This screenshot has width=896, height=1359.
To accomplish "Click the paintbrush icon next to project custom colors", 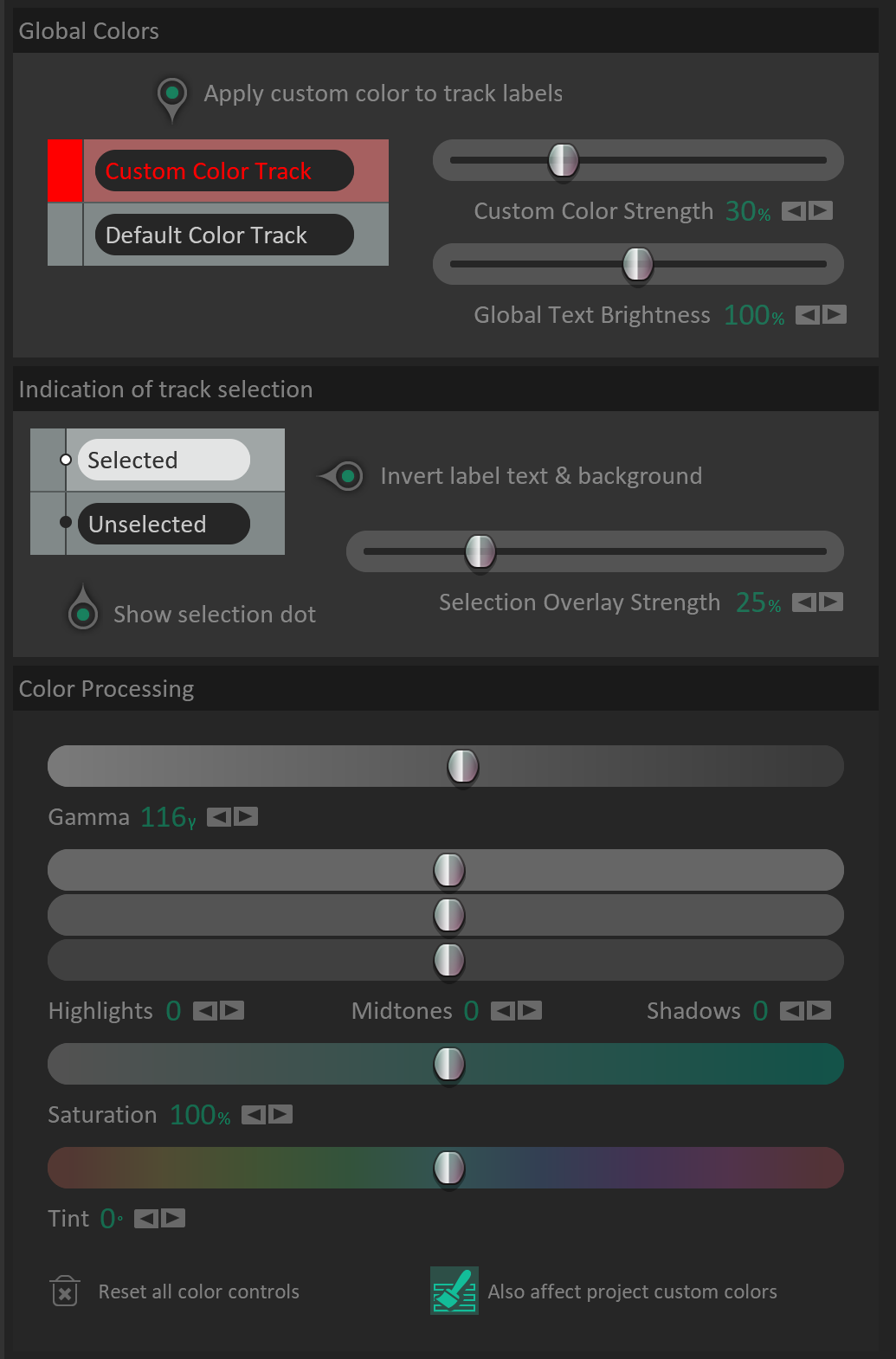I will click(x=454, y=1291).
